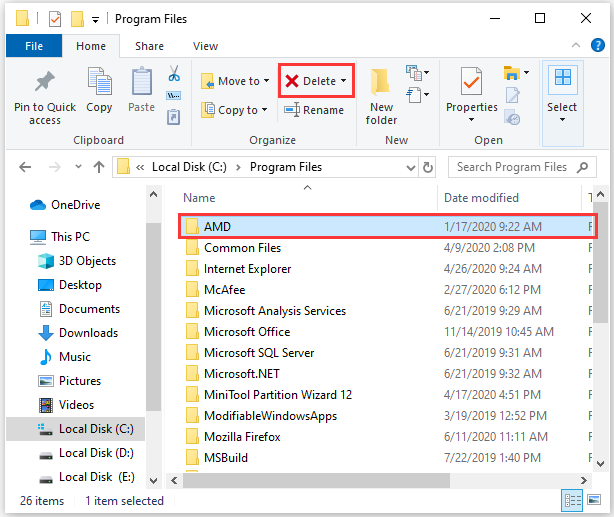Switch to Details view icon in status bar
Viewport: 614px width, 517px height.
click(x=572, y=501)
